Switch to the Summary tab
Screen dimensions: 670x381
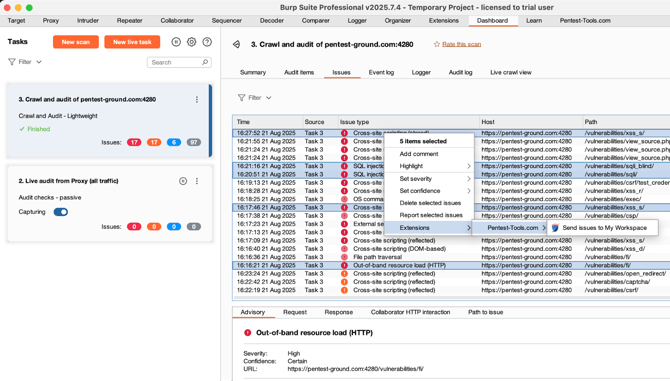[253, 73]
